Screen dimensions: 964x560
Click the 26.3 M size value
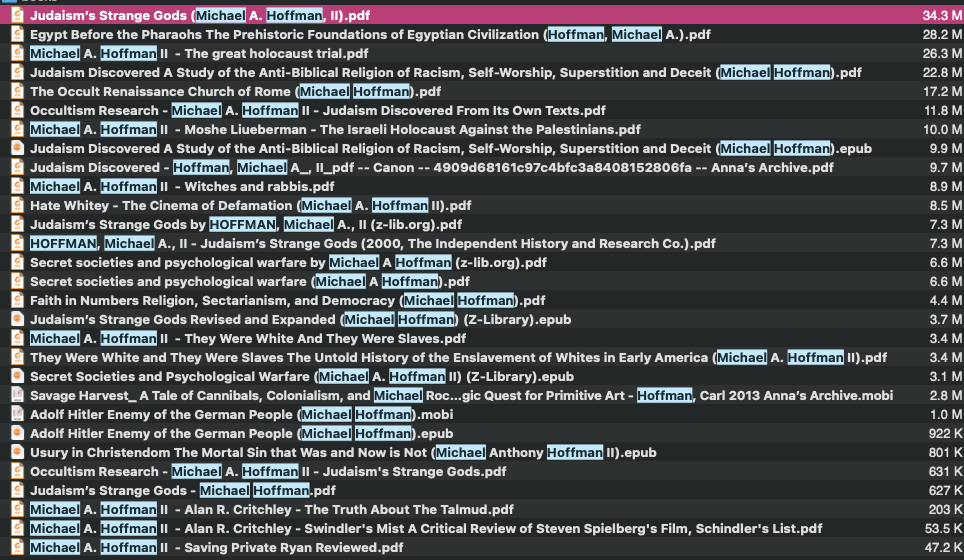pos(942,53)
